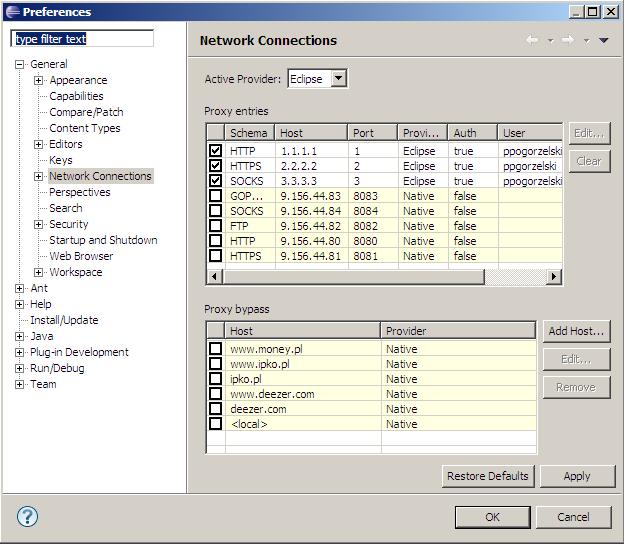The image size is (624, 544).
Task: Open the view menu triangle in header
Action: coord(603,40)
